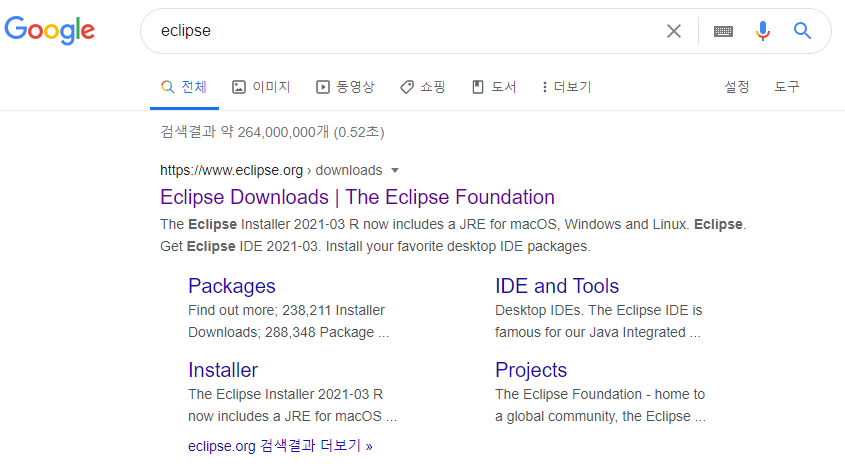Click the result count text 검색결과 약 264,000,000개
The width and height of the screenshot is (845, 470).
[x=245, y=132]
